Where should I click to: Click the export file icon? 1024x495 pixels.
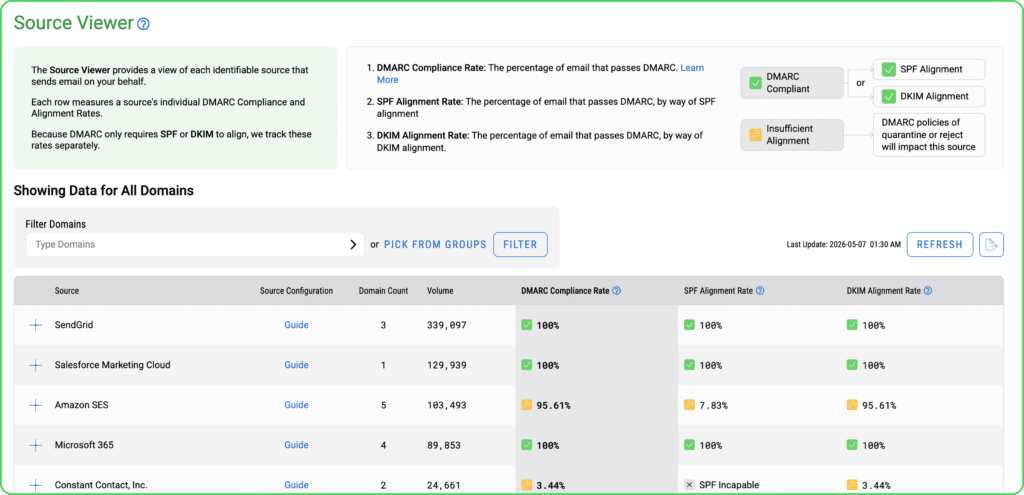point(991,245)
